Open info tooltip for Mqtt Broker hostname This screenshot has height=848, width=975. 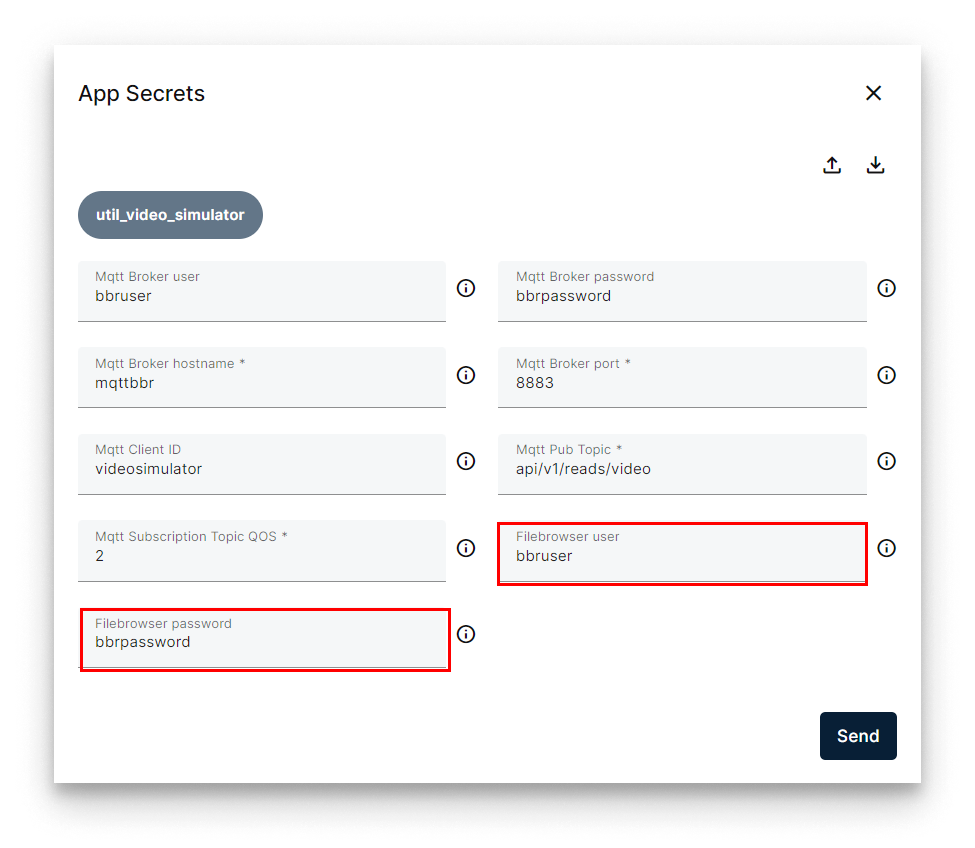point(465,375)
